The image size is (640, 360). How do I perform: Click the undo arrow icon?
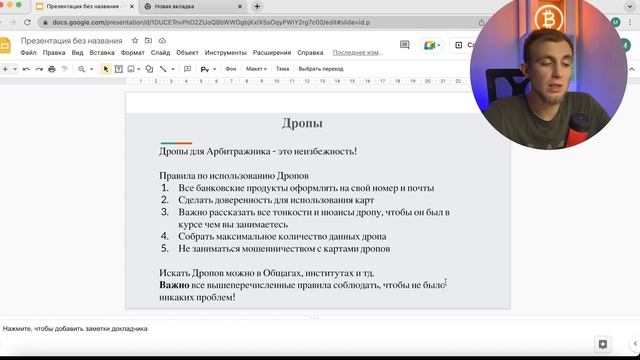point(27,69)
